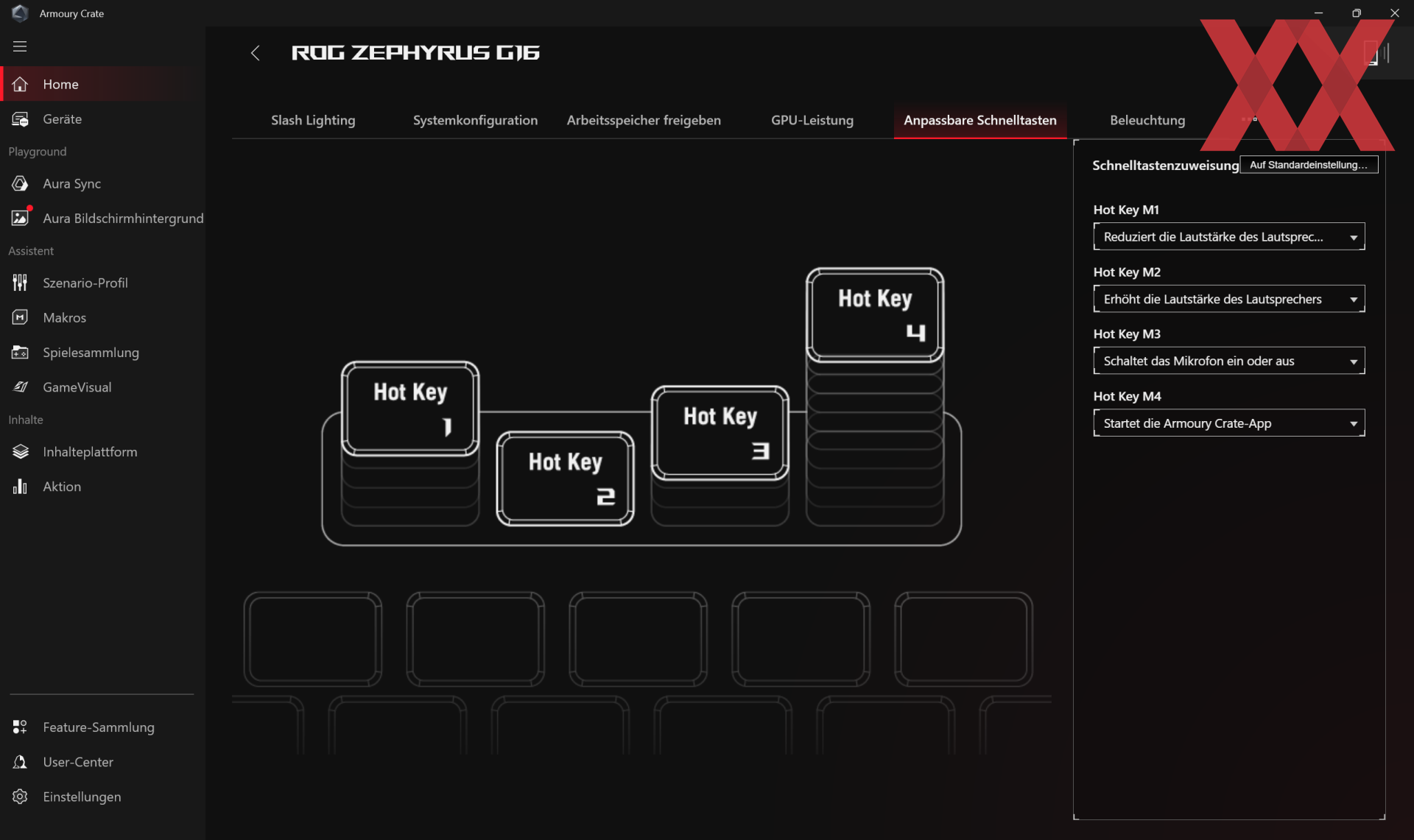Image resolution: width=1414 pixels, height=840 pixels.
Task: Open the Geräte menu entry label
Action: pos(62,119)
